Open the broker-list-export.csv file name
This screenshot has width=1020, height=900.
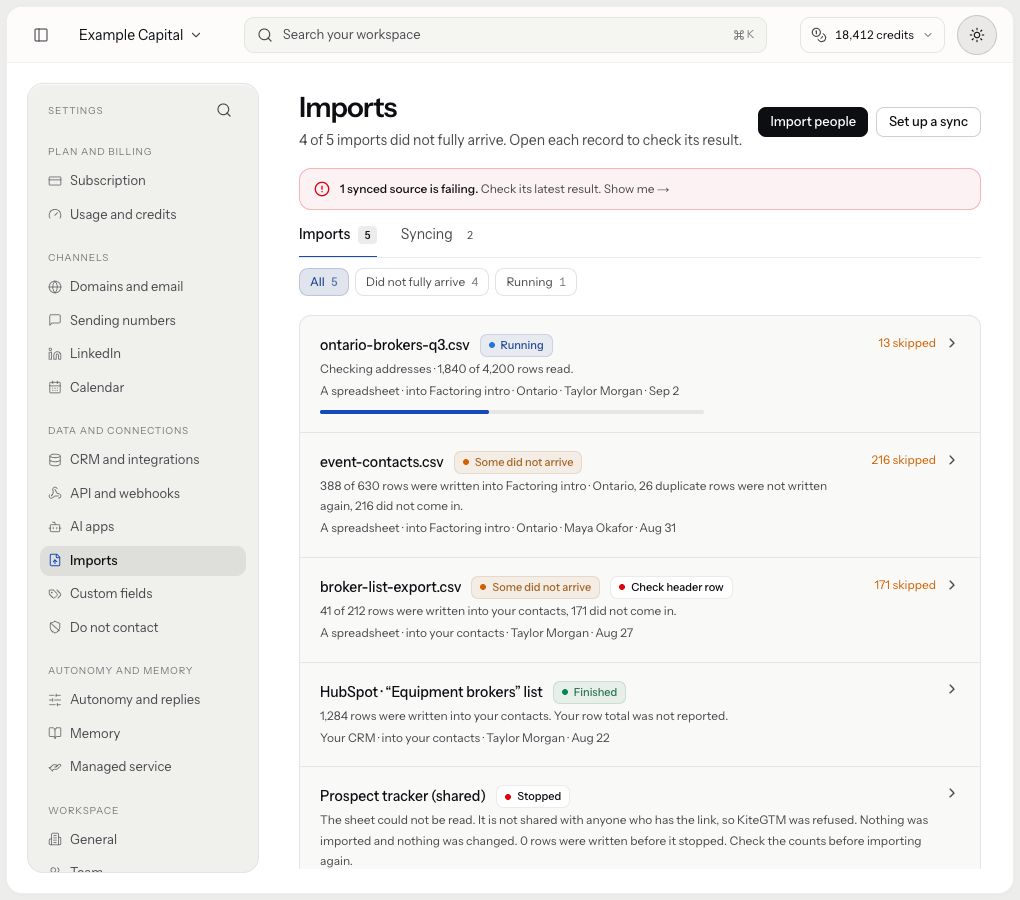pyautogui.click(x=390, y=587)
